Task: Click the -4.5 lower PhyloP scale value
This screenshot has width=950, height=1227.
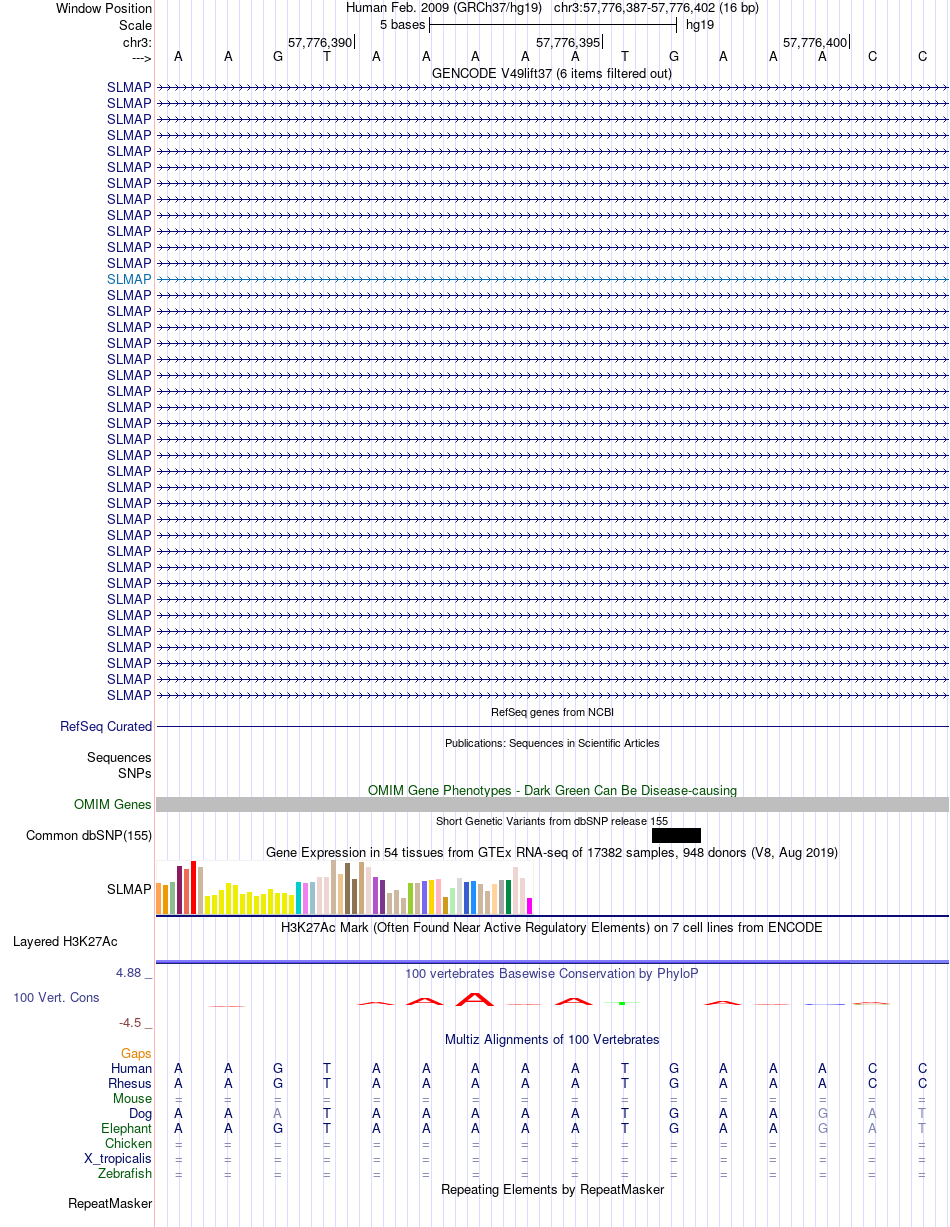Action: 134,1023
